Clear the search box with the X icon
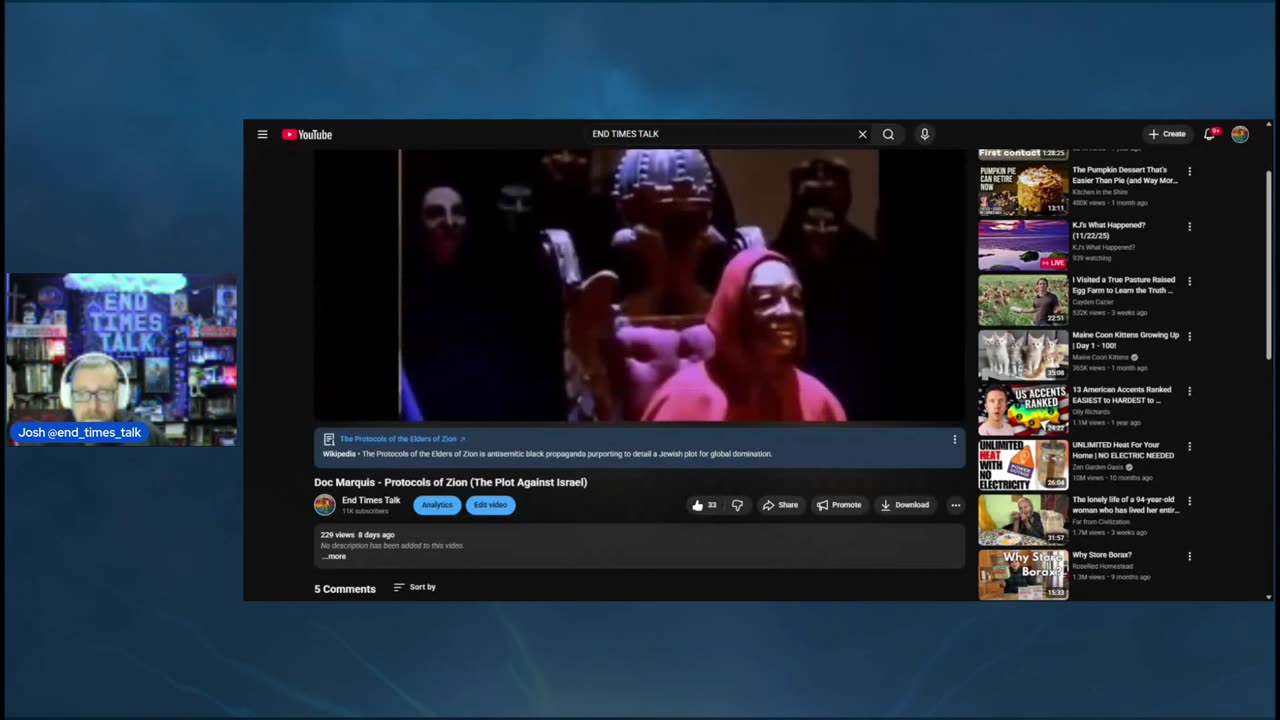Image resolution: width=1280 pixels, height=720 pixels. [x=862, y=134]
